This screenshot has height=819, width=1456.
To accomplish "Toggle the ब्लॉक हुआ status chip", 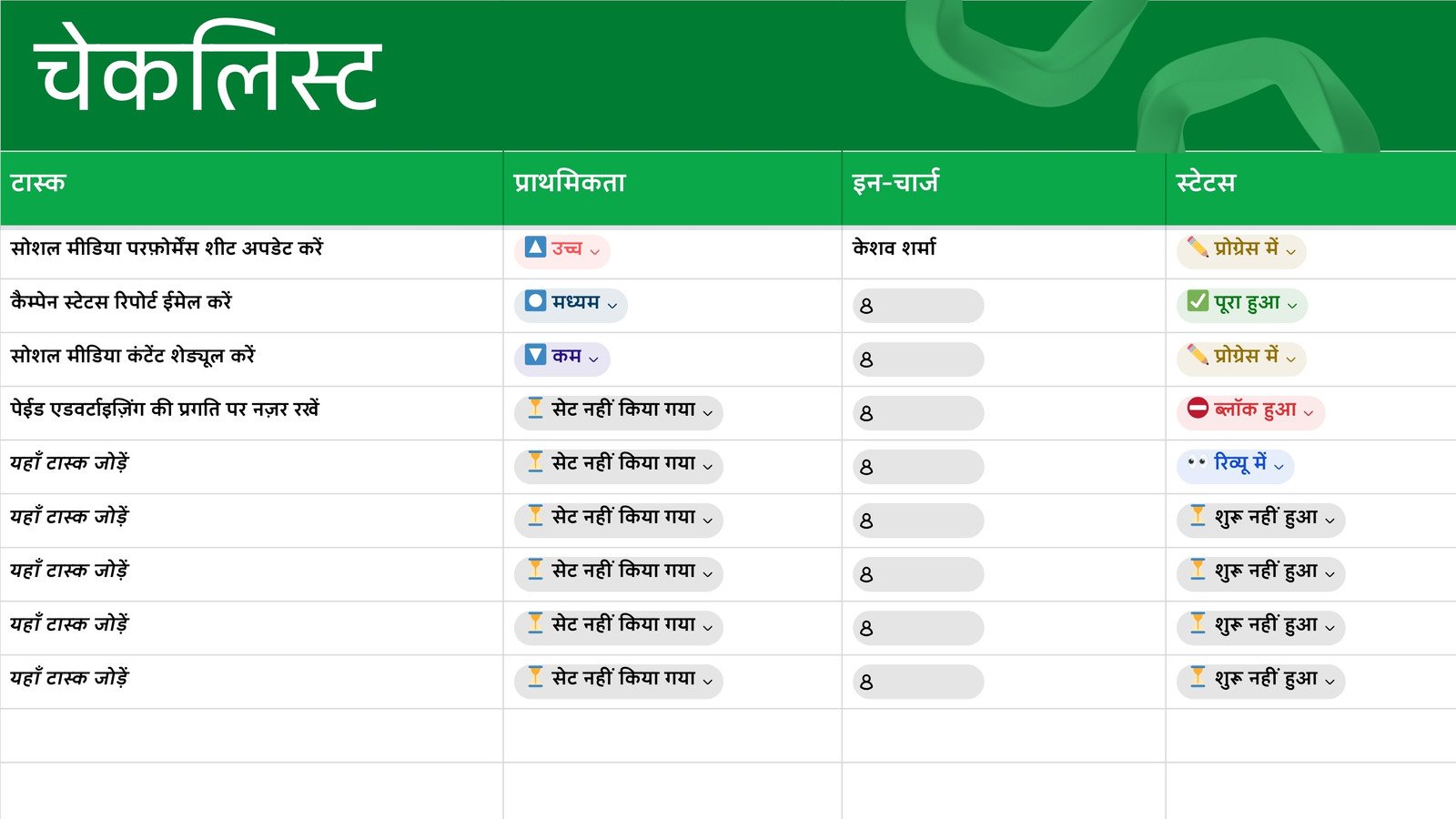I will point(1251,411).
